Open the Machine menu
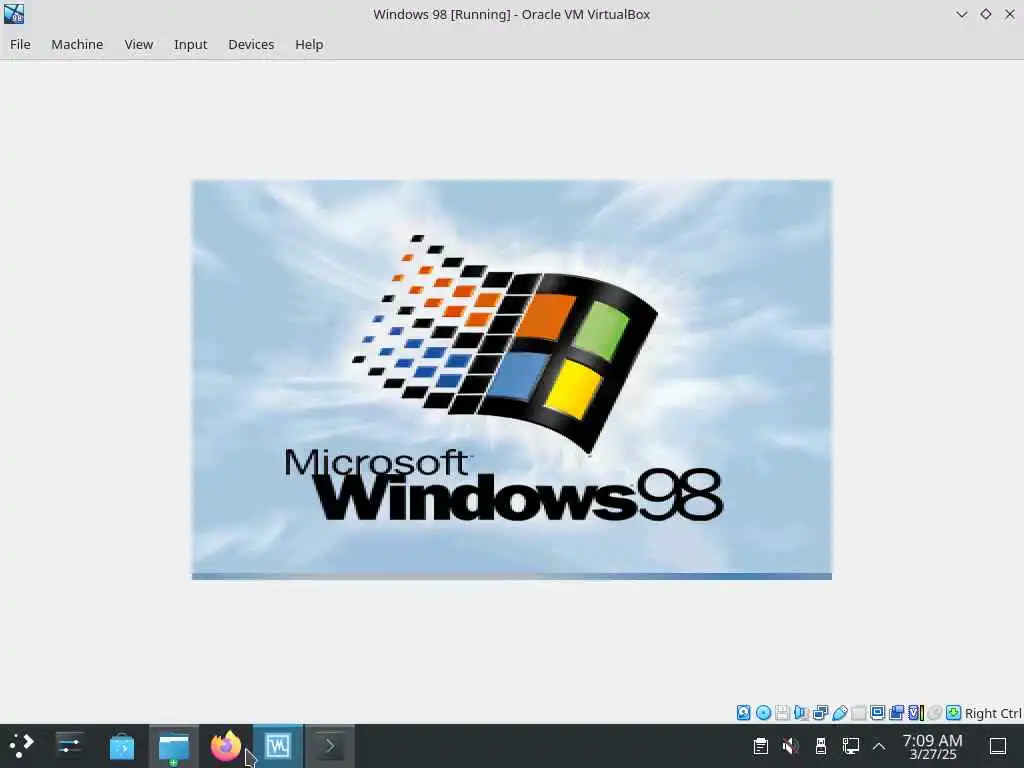Screen dimensions: 1024x768 point(77,44)
